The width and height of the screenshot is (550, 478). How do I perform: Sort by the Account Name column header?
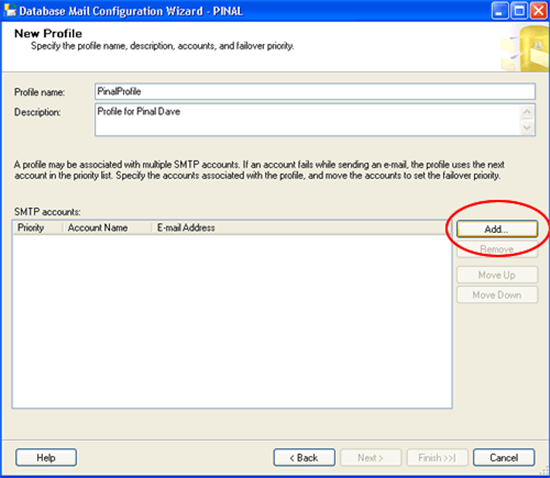[107, 228]
